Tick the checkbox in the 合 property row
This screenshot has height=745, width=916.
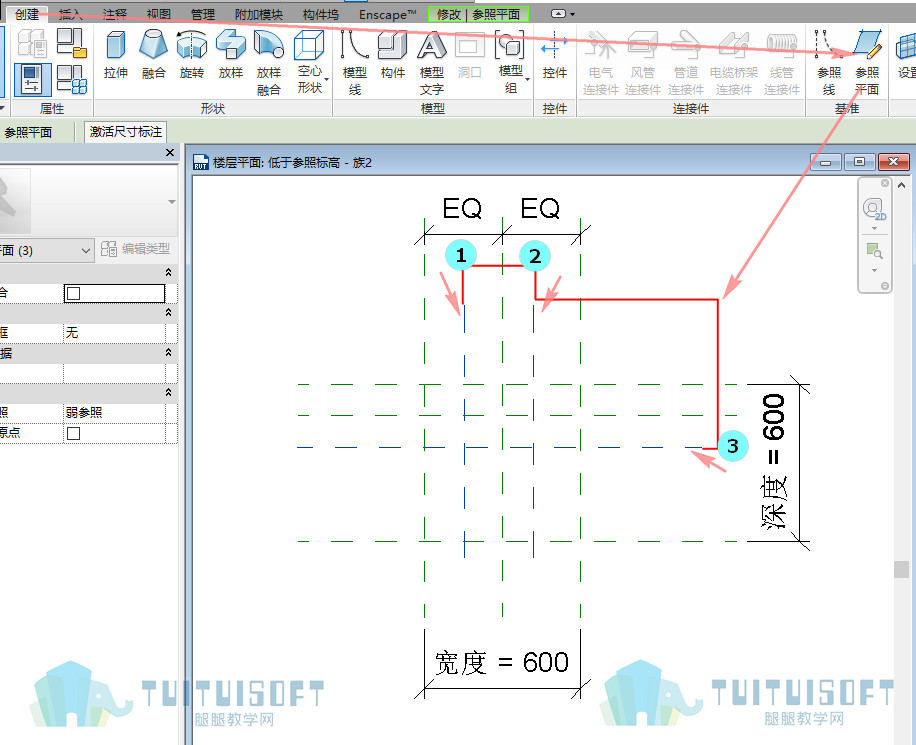73,293
